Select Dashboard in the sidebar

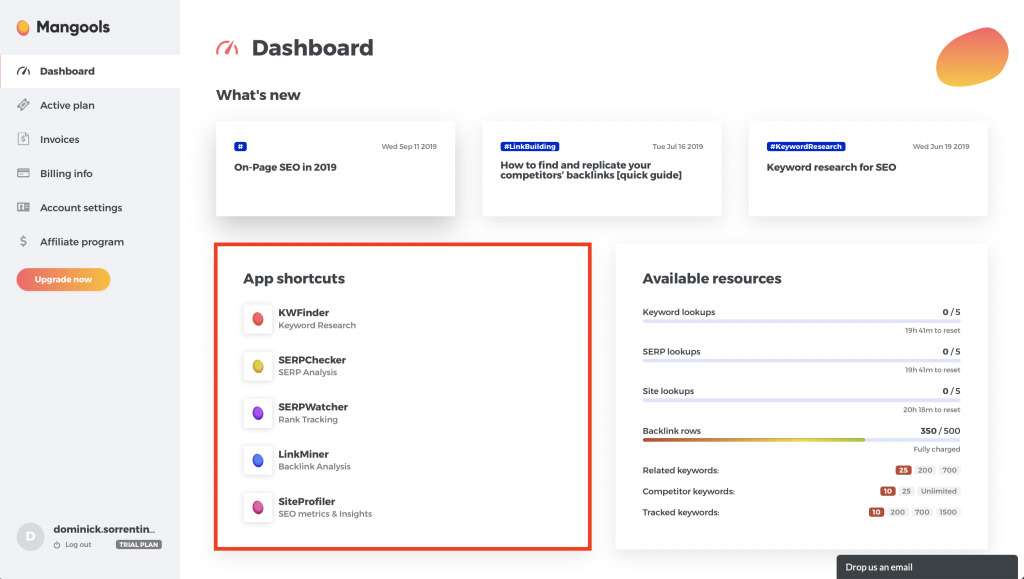click(x=67, y=71)
